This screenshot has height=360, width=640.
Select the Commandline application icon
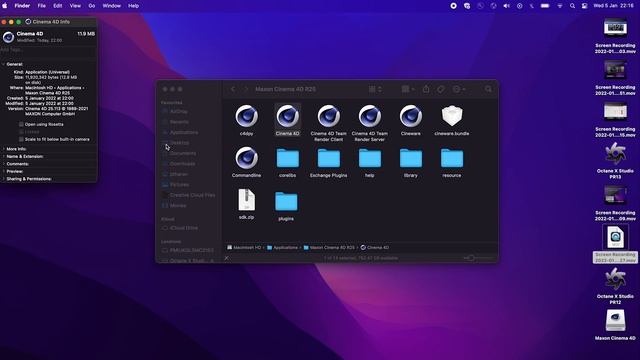click(247, 158)
